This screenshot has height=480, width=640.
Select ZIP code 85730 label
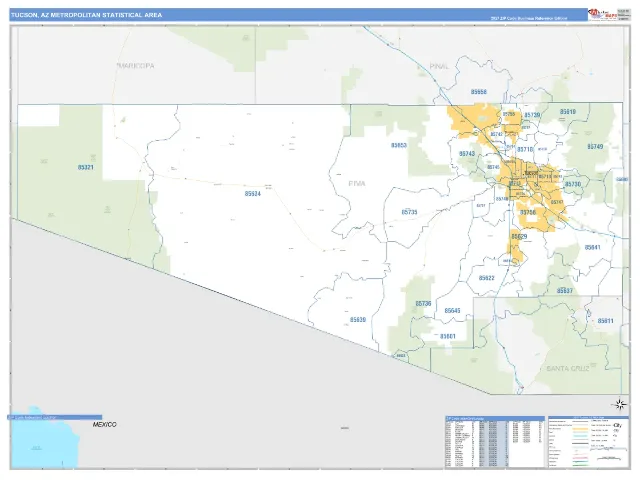(x=573, y=184)
